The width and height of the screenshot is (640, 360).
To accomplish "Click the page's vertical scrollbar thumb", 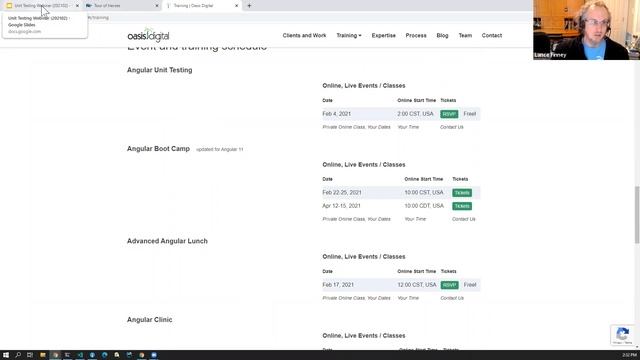I will tap(637, 215).
